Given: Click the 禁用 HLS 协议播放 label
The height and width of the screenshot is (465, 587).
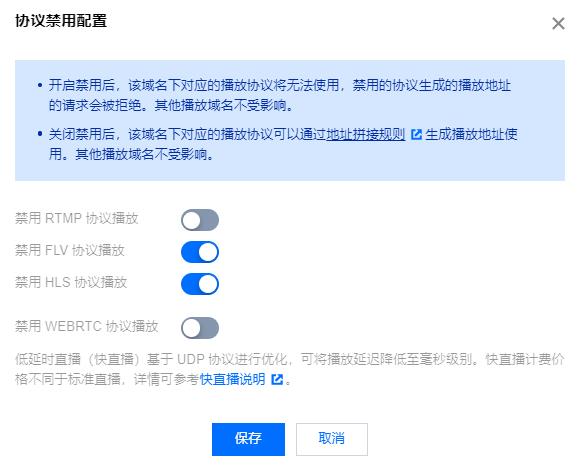Looking at the screenshot, I should (71, 282).
